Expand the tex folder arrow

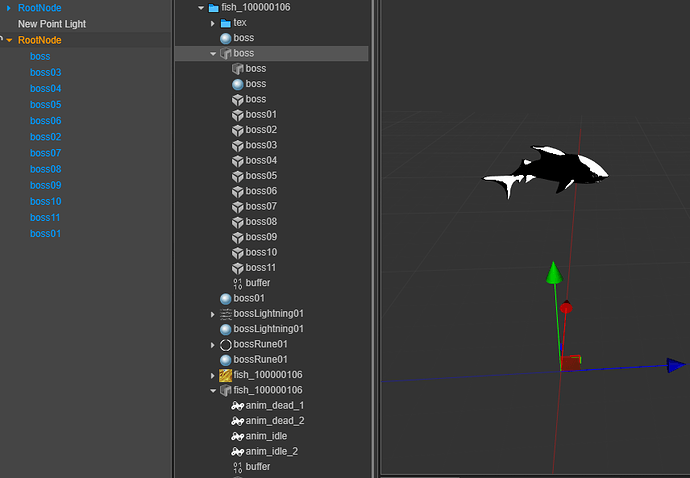[213, 23]
